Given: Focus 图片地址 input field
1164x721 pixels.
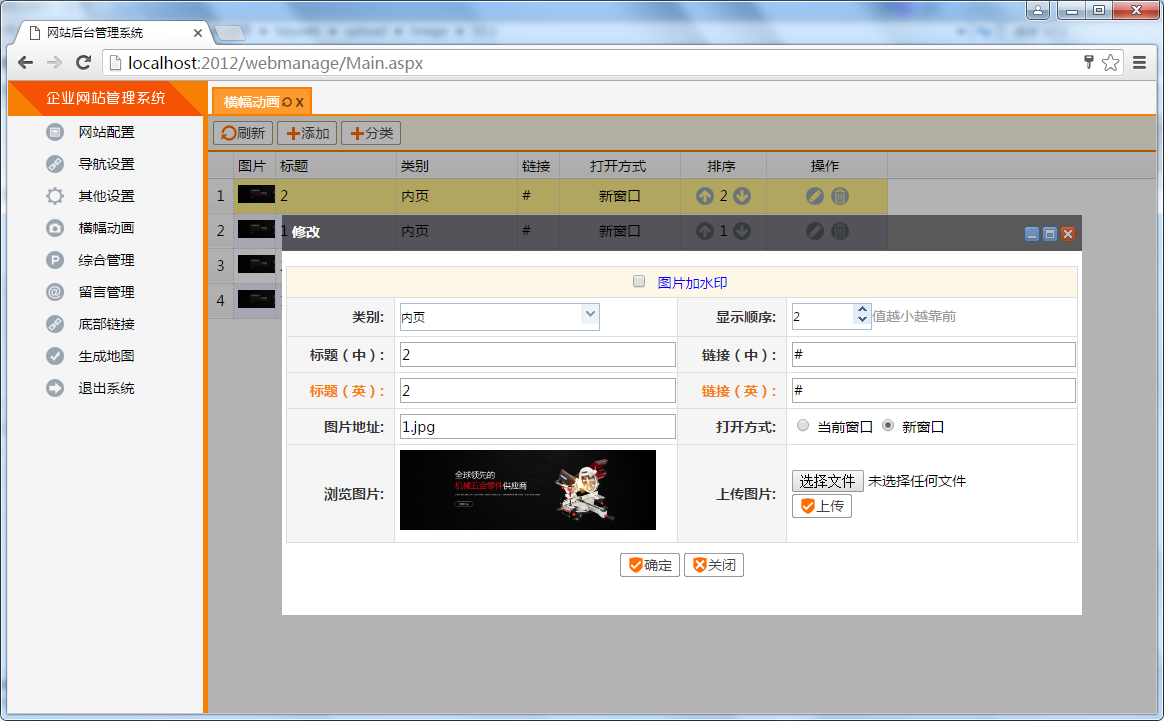Looking at the screenshot, I should click(537, 427).
